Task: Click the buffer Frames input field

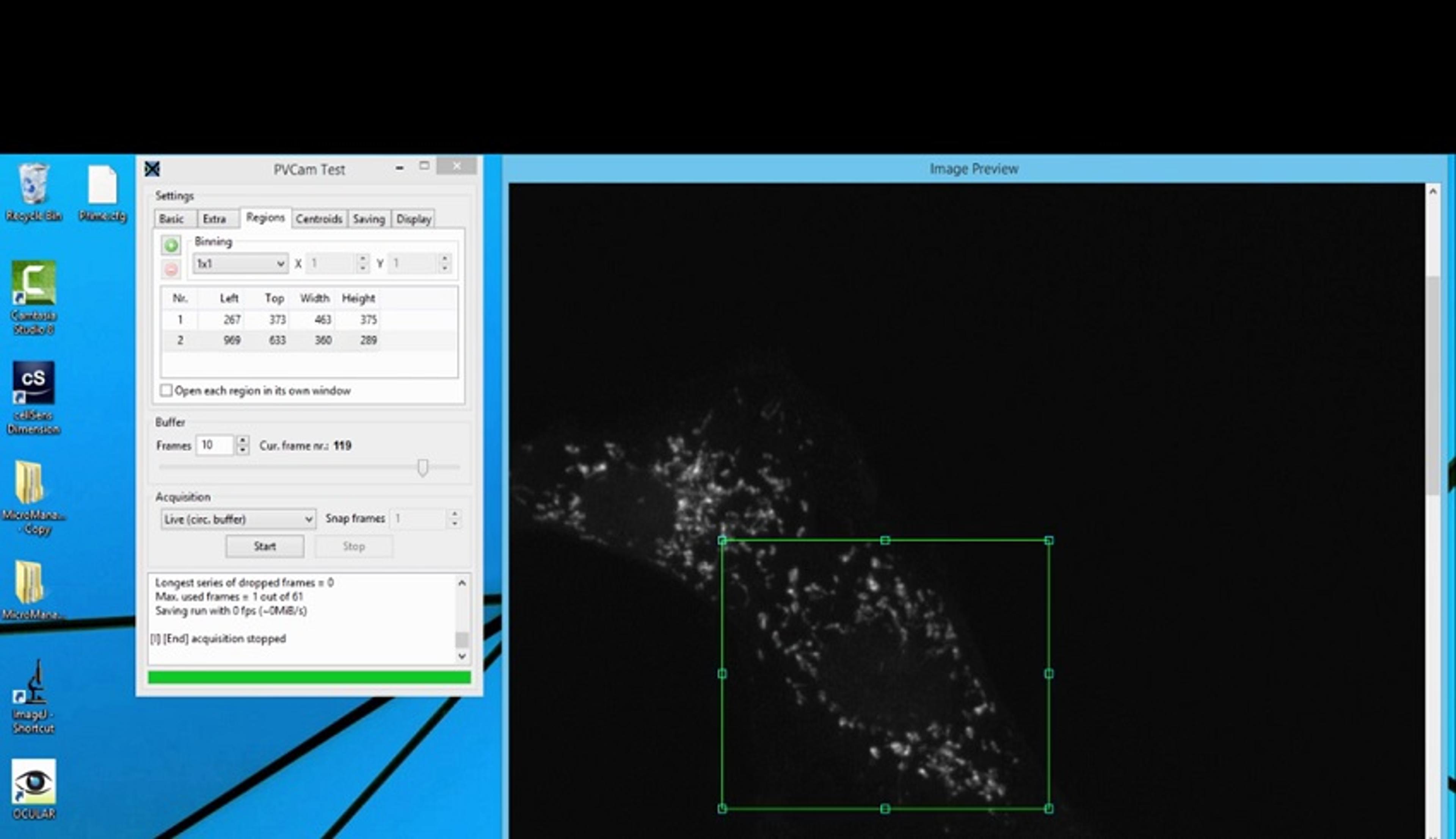Action: click(x=215, y=445)
